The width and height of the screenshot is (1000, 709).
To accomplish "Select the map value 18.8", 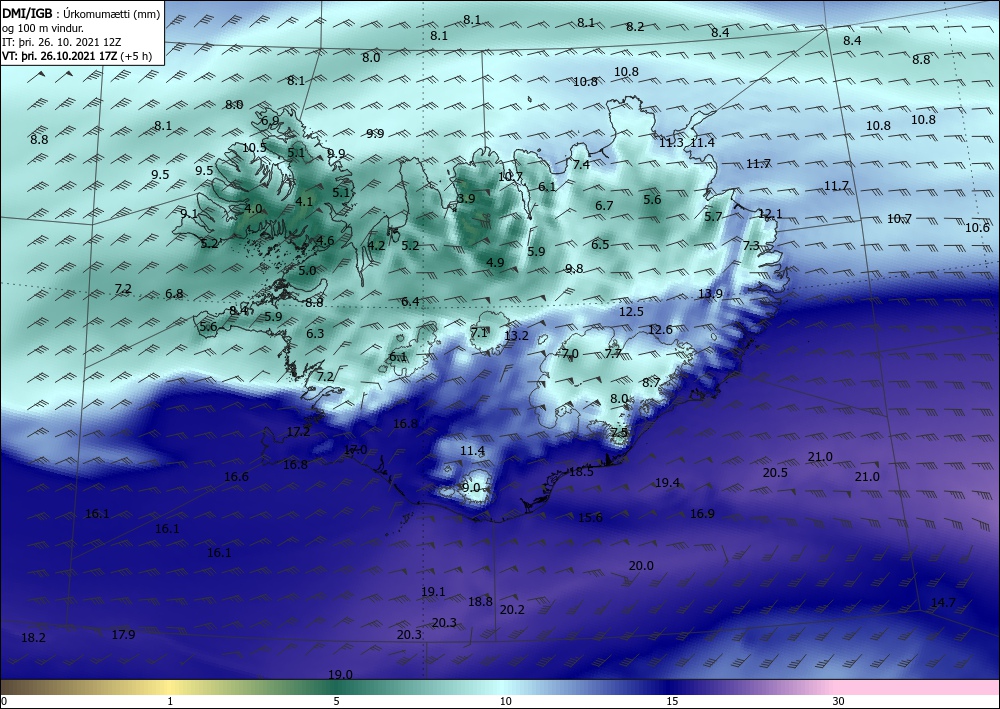I will pyautogui.click(x=480, y=602).
